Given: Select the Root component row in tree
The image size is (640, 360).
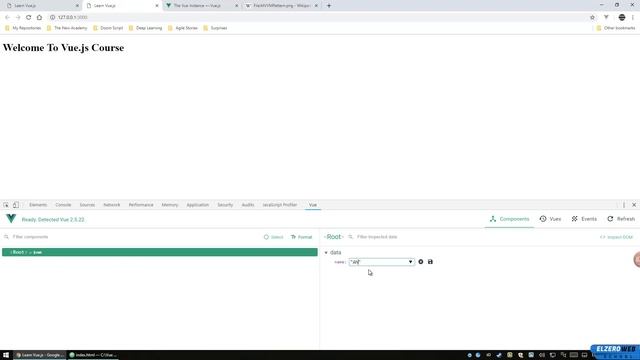Looking at the screenshot, I should click(160, 252).
